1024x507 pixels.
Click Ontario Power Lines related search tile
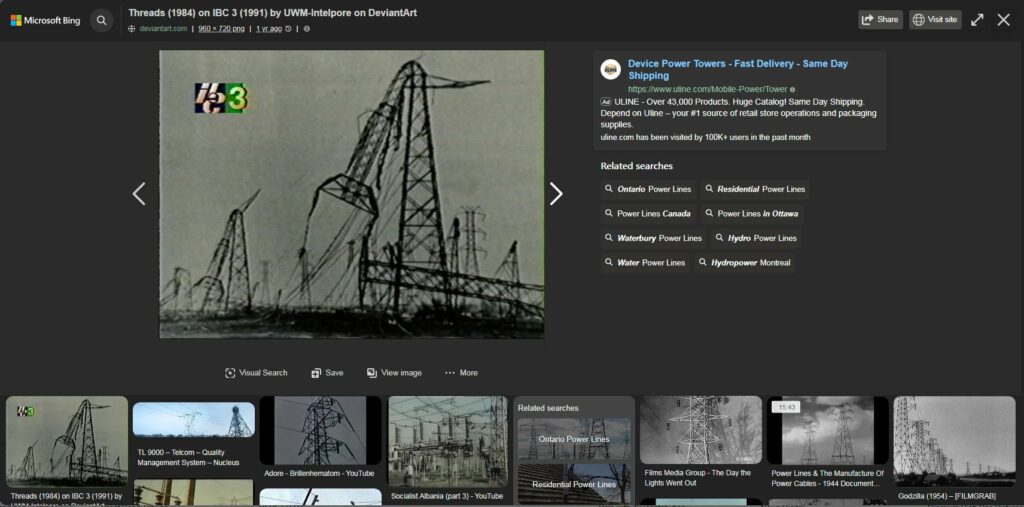click(574, 440)
